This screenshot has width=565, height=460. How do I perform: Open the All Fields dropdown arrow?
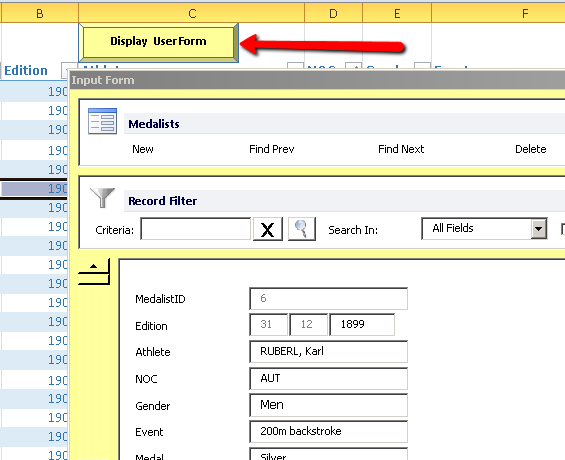[x=538, y=229]
